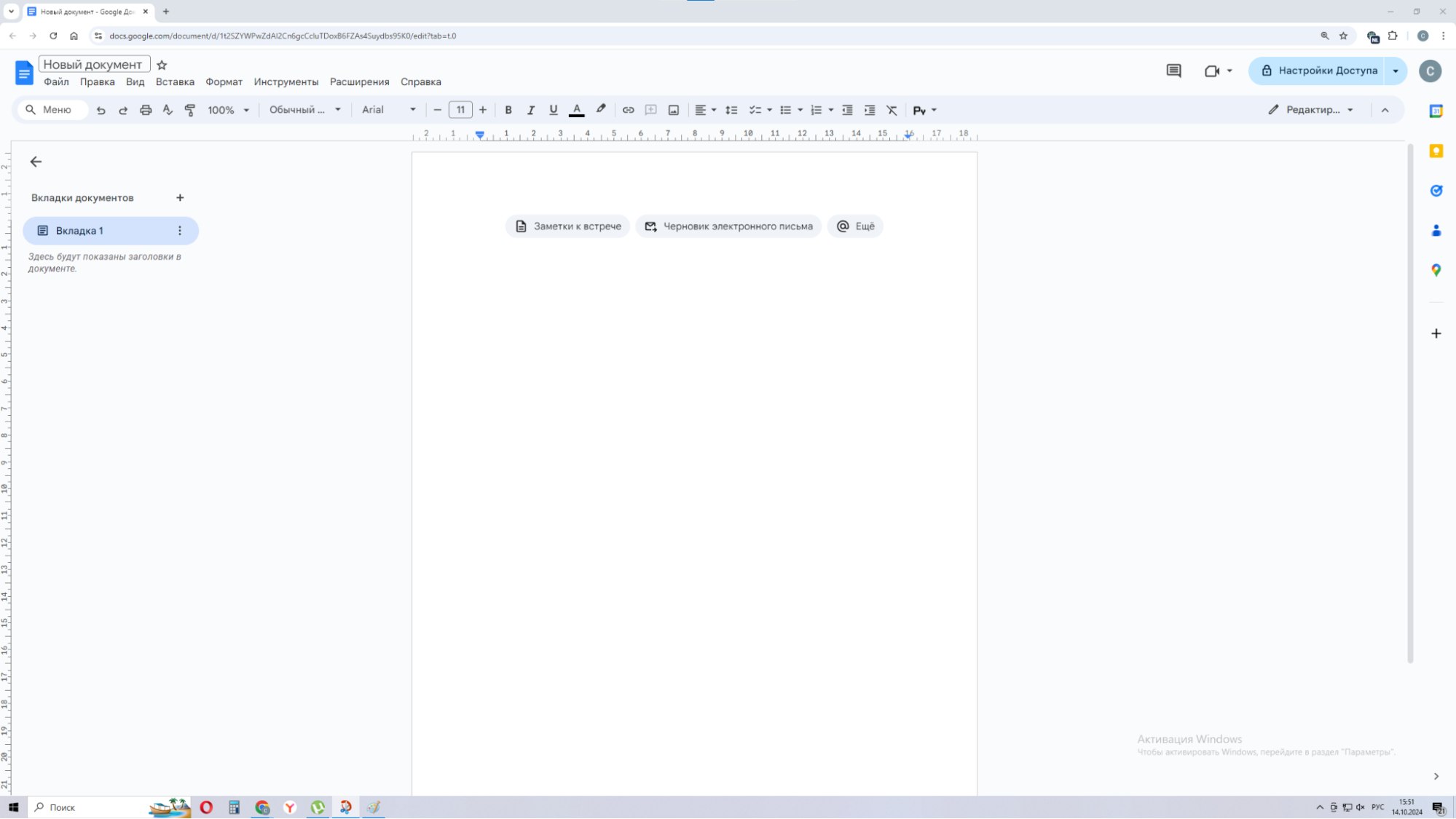Open the text color picker

point(576,110)
